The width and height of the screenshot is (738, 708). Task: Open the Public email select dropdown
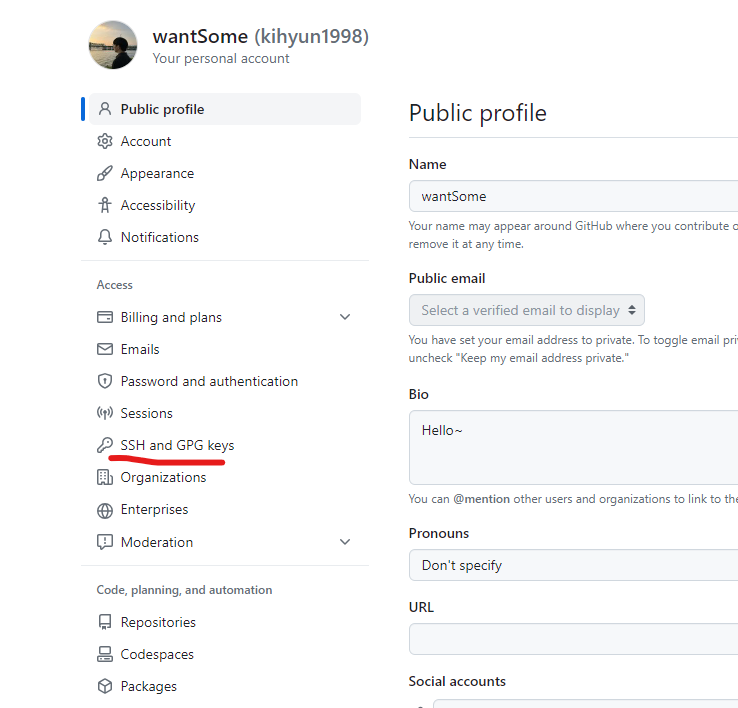(x=527, y=310)
